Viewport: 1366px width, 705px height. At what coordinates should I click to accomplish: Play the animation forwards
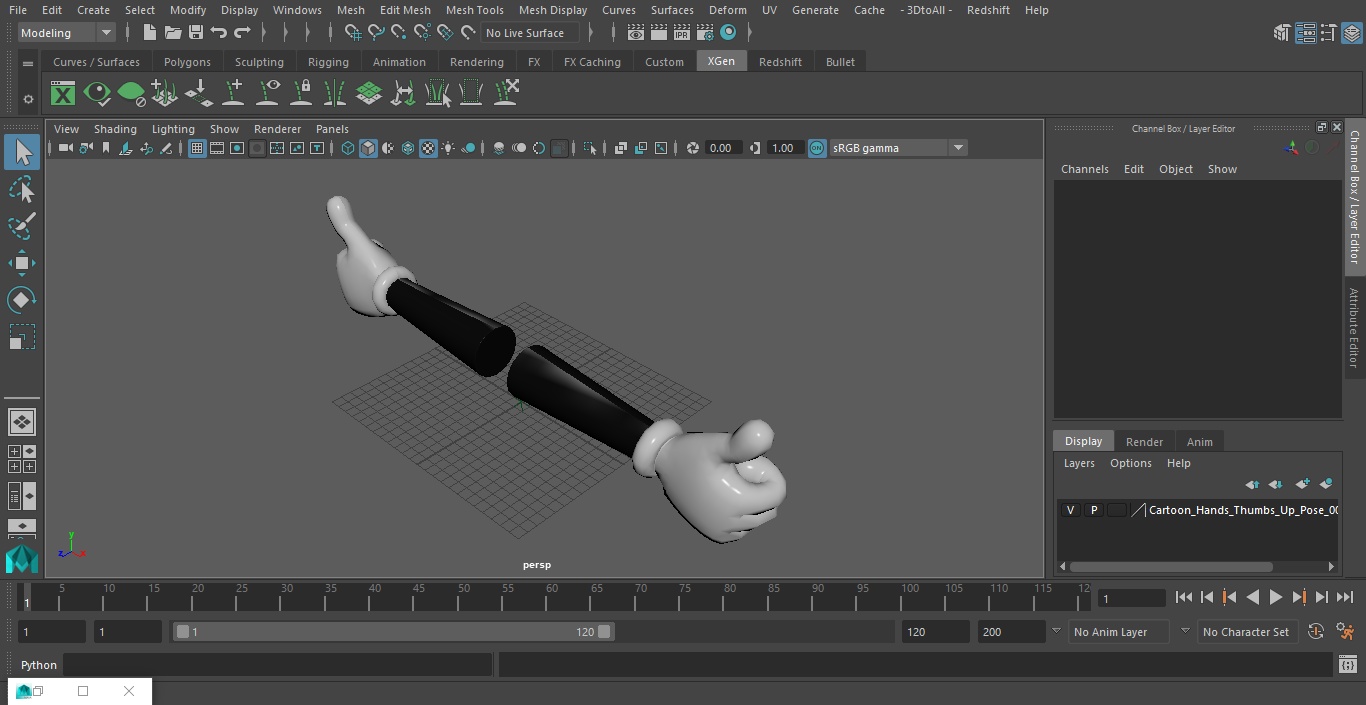(x=1275, y=597)
